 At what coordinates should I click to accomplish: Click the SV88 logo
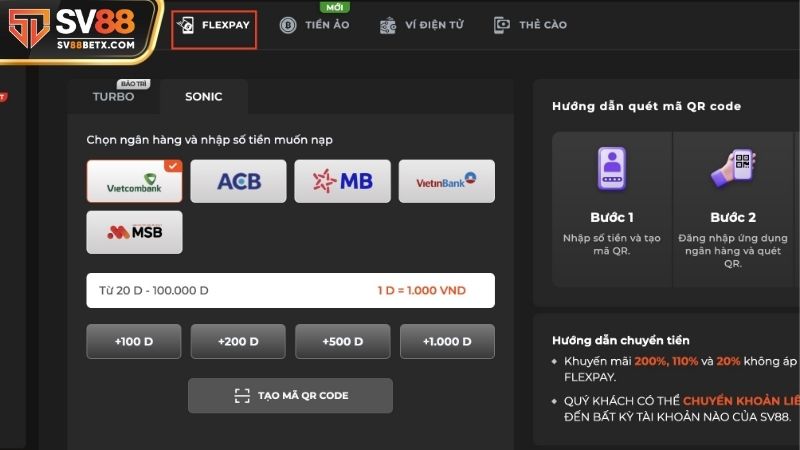(72, 29)
